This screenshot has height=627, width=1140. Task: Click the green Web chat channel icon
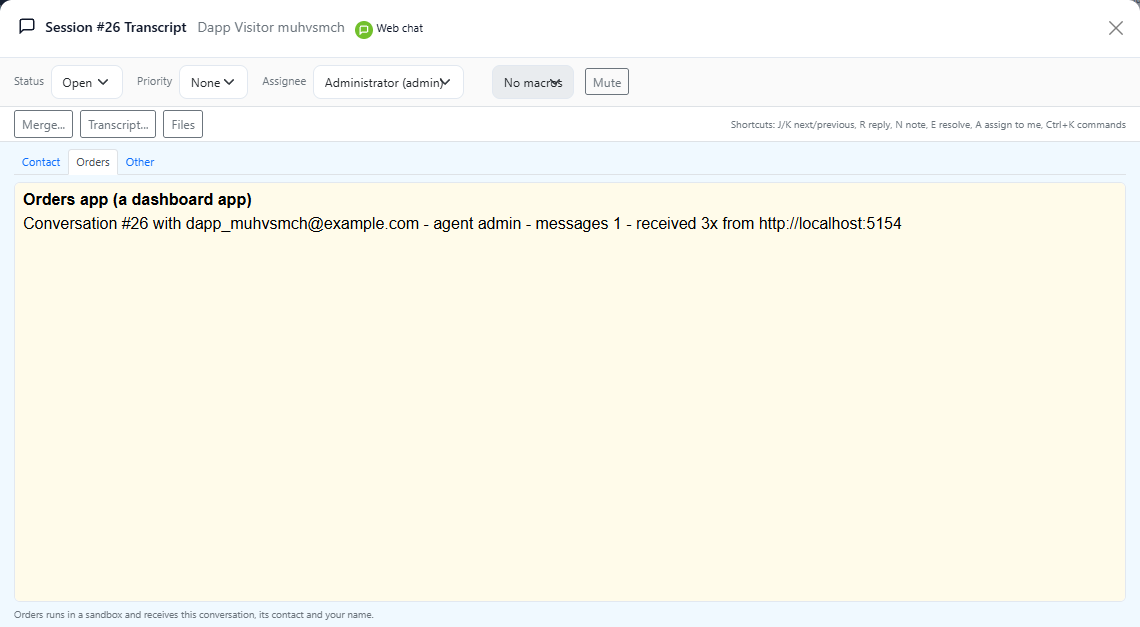364,29
